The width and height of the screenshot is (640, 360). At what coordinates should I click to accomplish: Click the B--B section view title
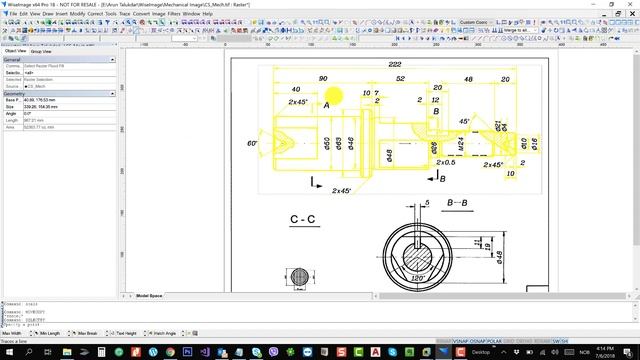pyautogui.click(x=457, y=203)
